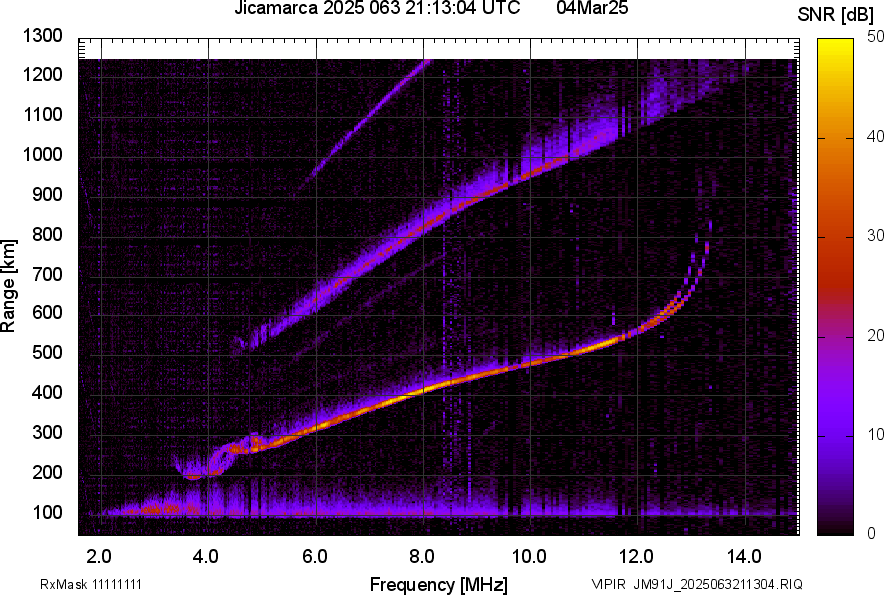The image size is (884, 595).
Task: Click range axis tick '600'
Action: (x=47, y=312)
